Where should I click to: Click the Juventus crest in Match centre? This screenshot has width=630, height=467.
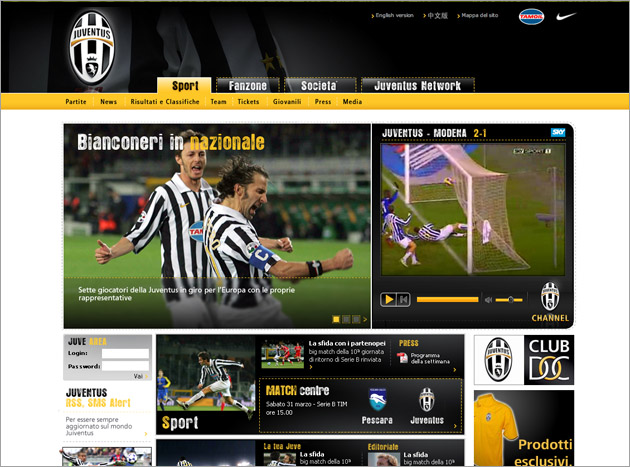click(x=427, y=399)
